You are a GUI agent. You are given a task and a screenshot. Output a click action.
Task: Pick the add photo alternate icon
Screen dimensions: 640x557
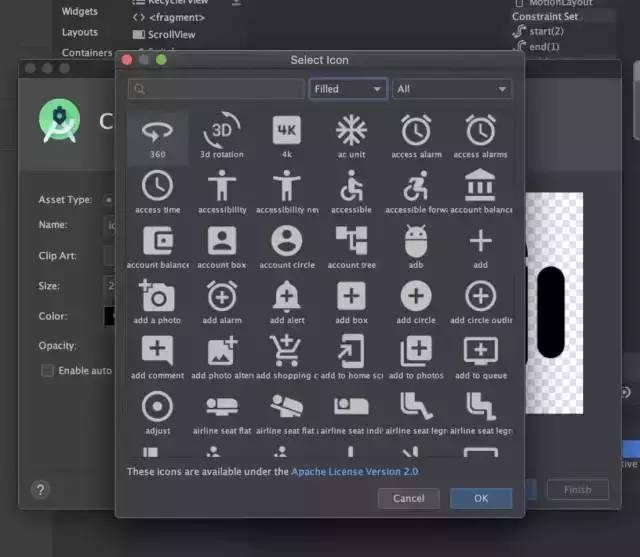(222, 358)
